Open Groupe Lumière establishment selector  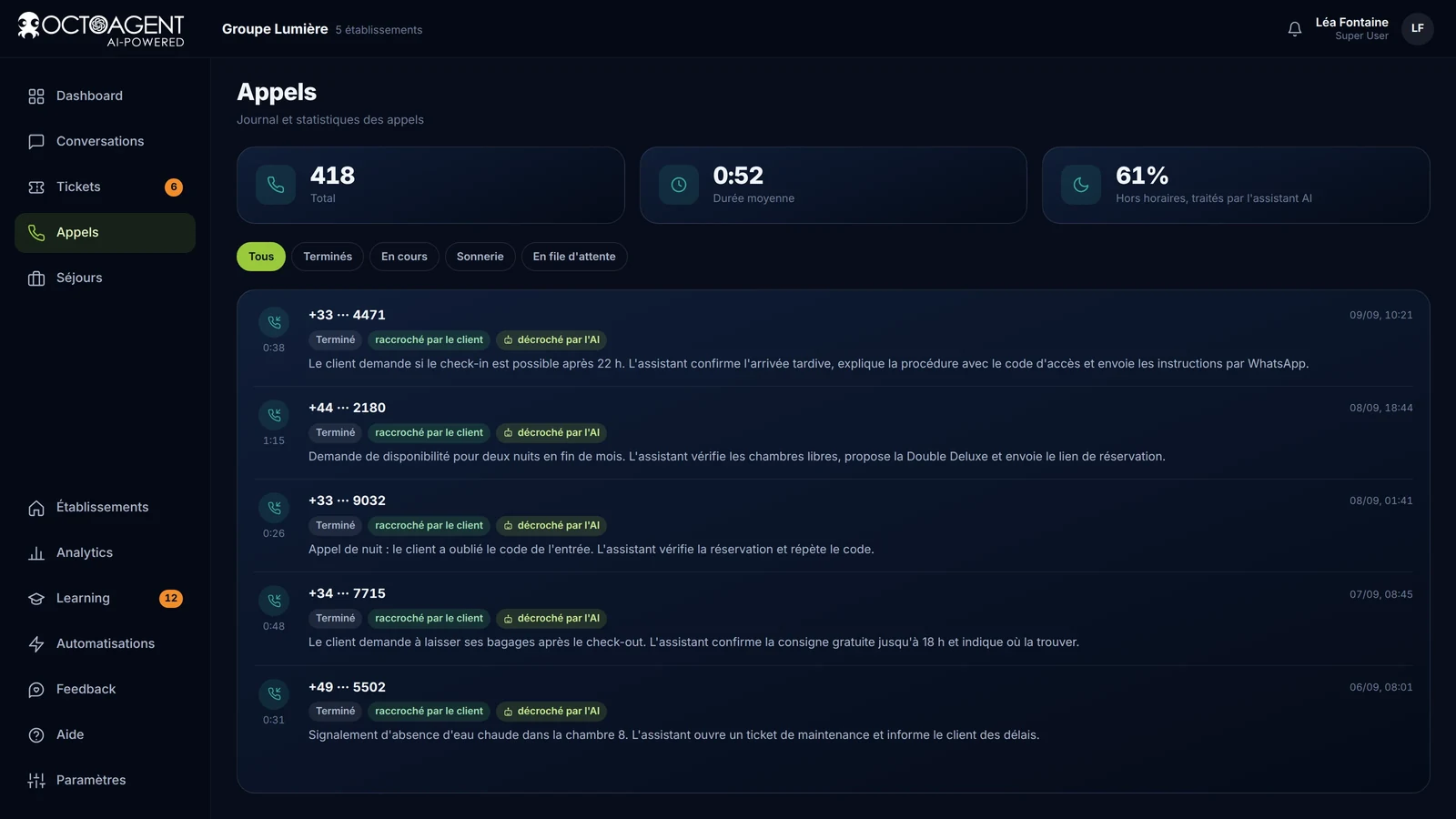click(322, 29)
